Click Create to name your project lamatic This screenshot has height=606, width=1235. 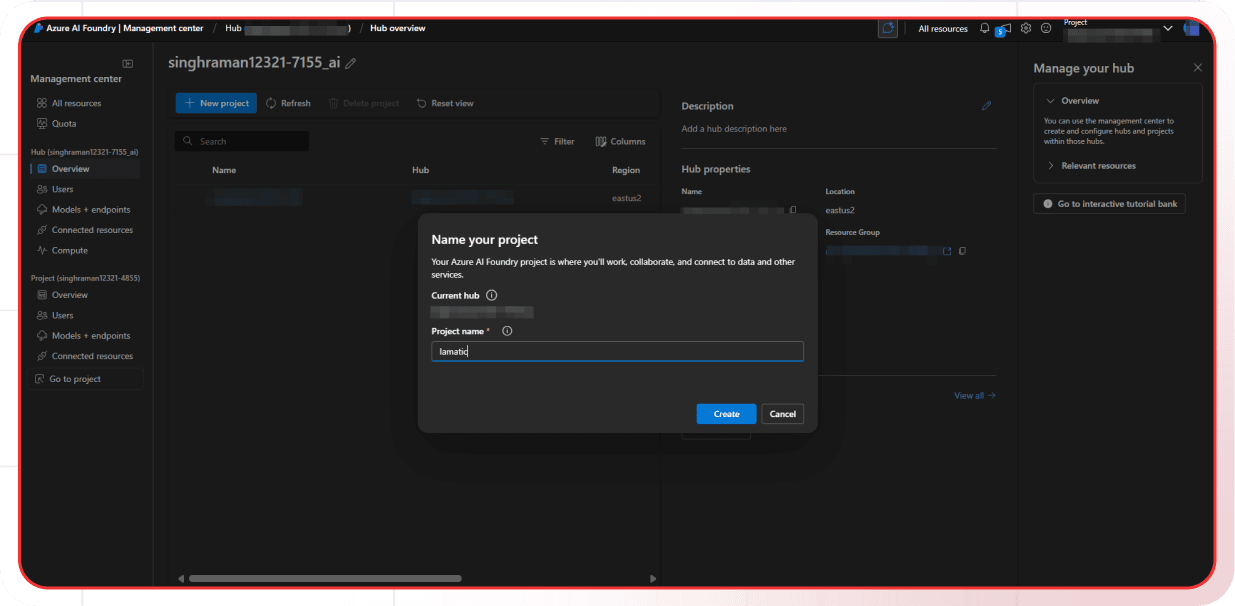[x=726, y=413]
